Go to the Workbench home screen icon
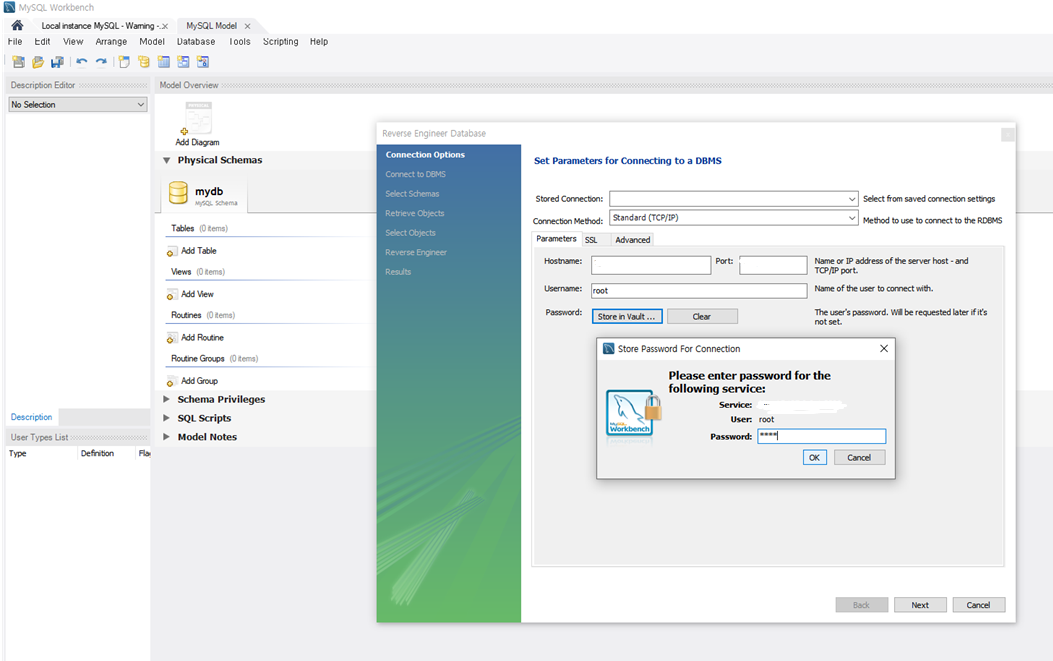The height and width of the screenshot is (661, 1053). [x=17, y=26]
